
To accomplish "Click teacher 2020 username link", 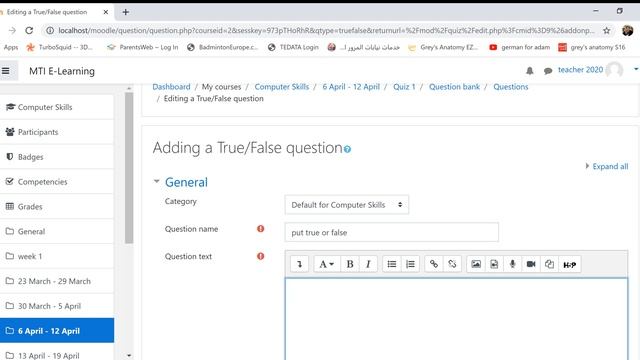I will point(580,70).
